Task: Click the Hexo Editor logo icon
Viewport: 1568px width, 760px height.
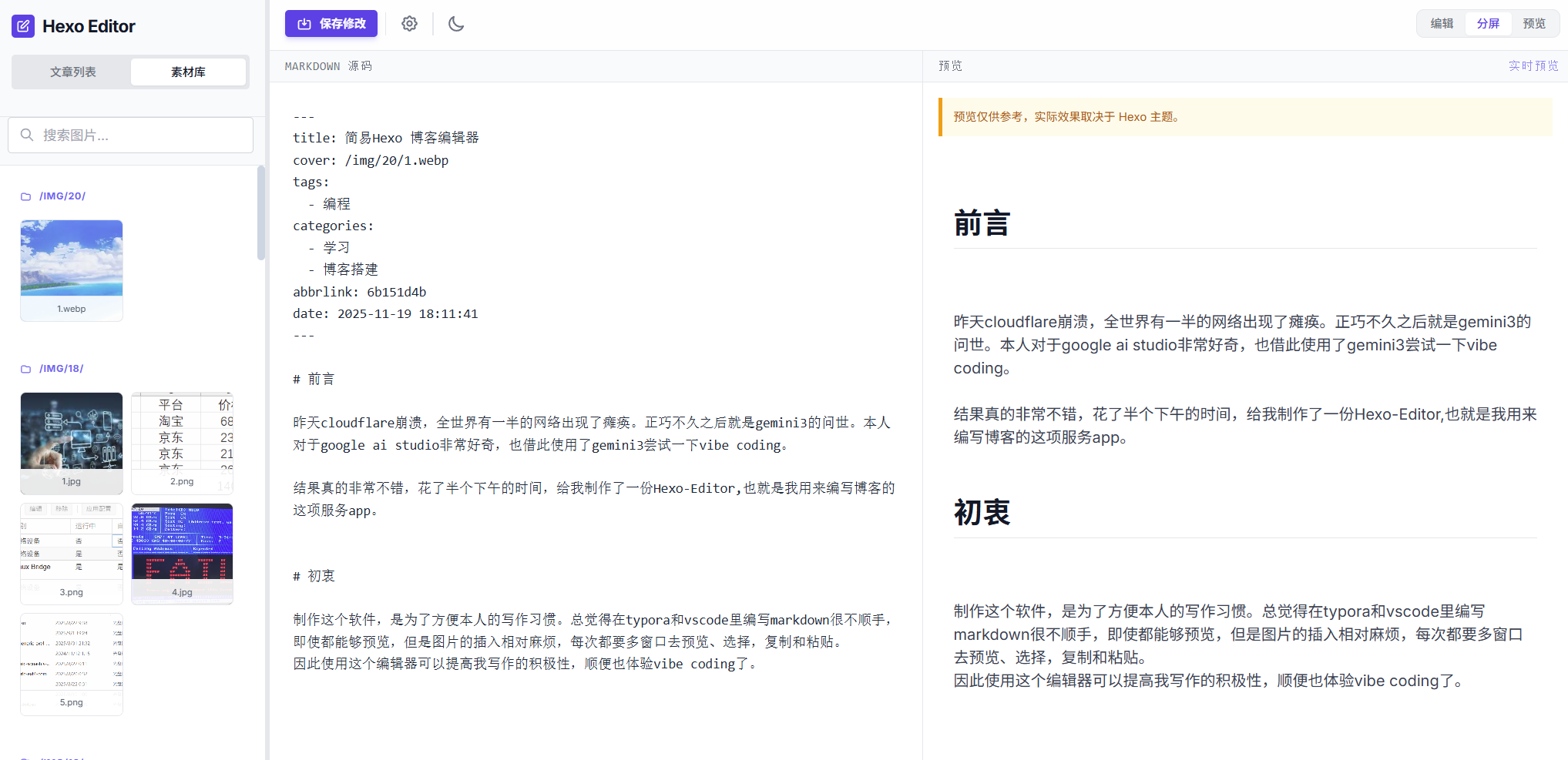Action: point(23,26)
